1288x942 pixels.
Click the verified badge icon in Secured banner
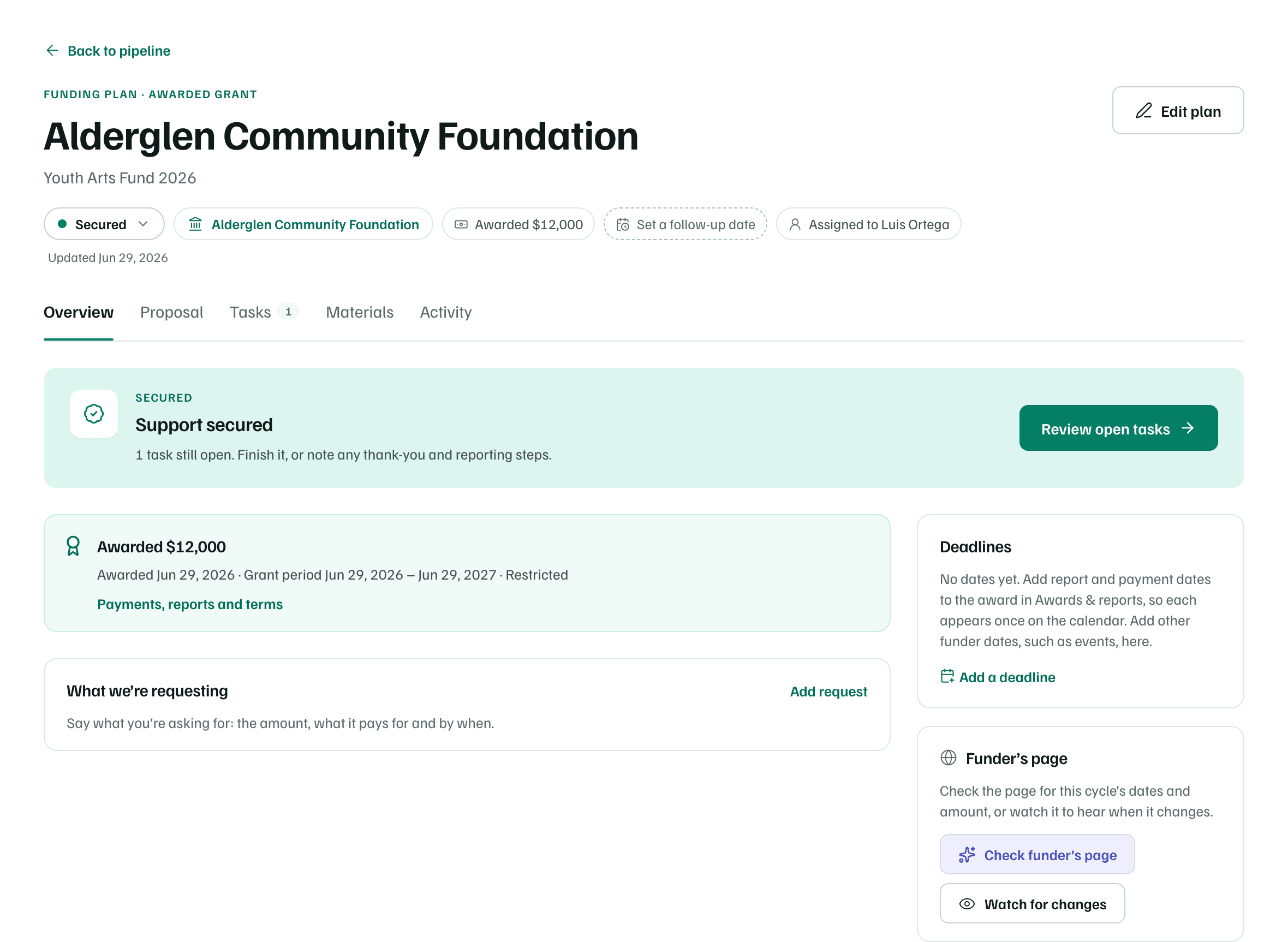[x=94, y=413]
